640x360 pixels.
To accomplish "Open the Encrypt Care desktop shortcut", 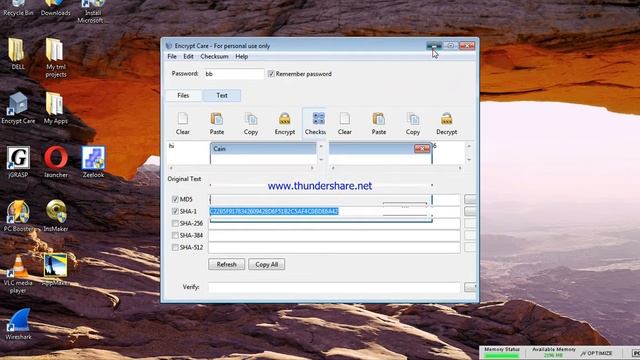I will click(x=18, y=107).
